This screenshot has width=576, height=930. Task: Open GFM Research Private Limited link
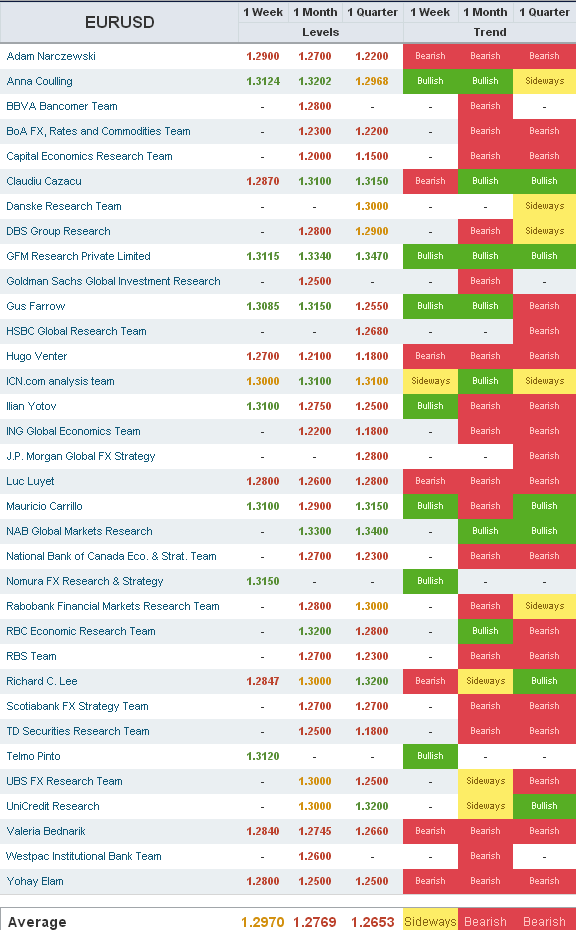[x=78, y=256]
